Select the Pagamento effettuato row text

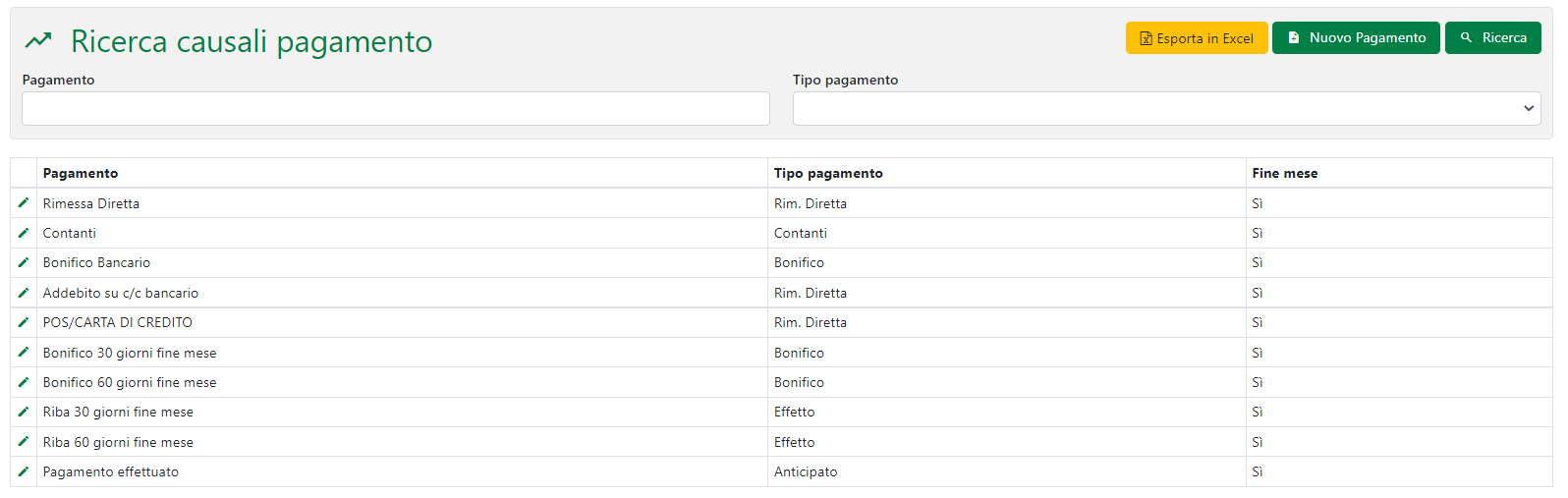pos(111,472)
